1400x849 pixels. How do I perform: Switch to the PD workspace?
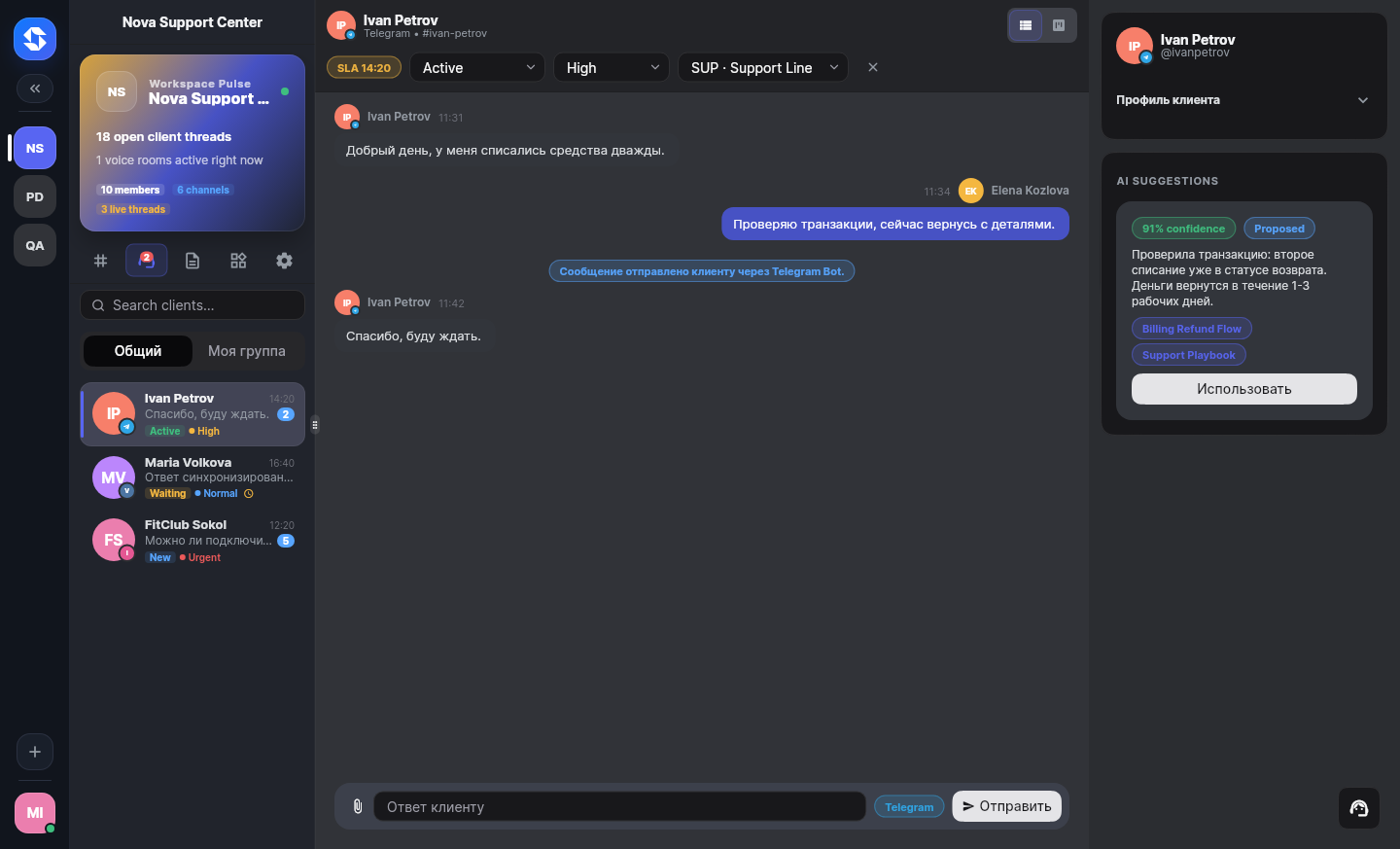click(x=35, y=196)
